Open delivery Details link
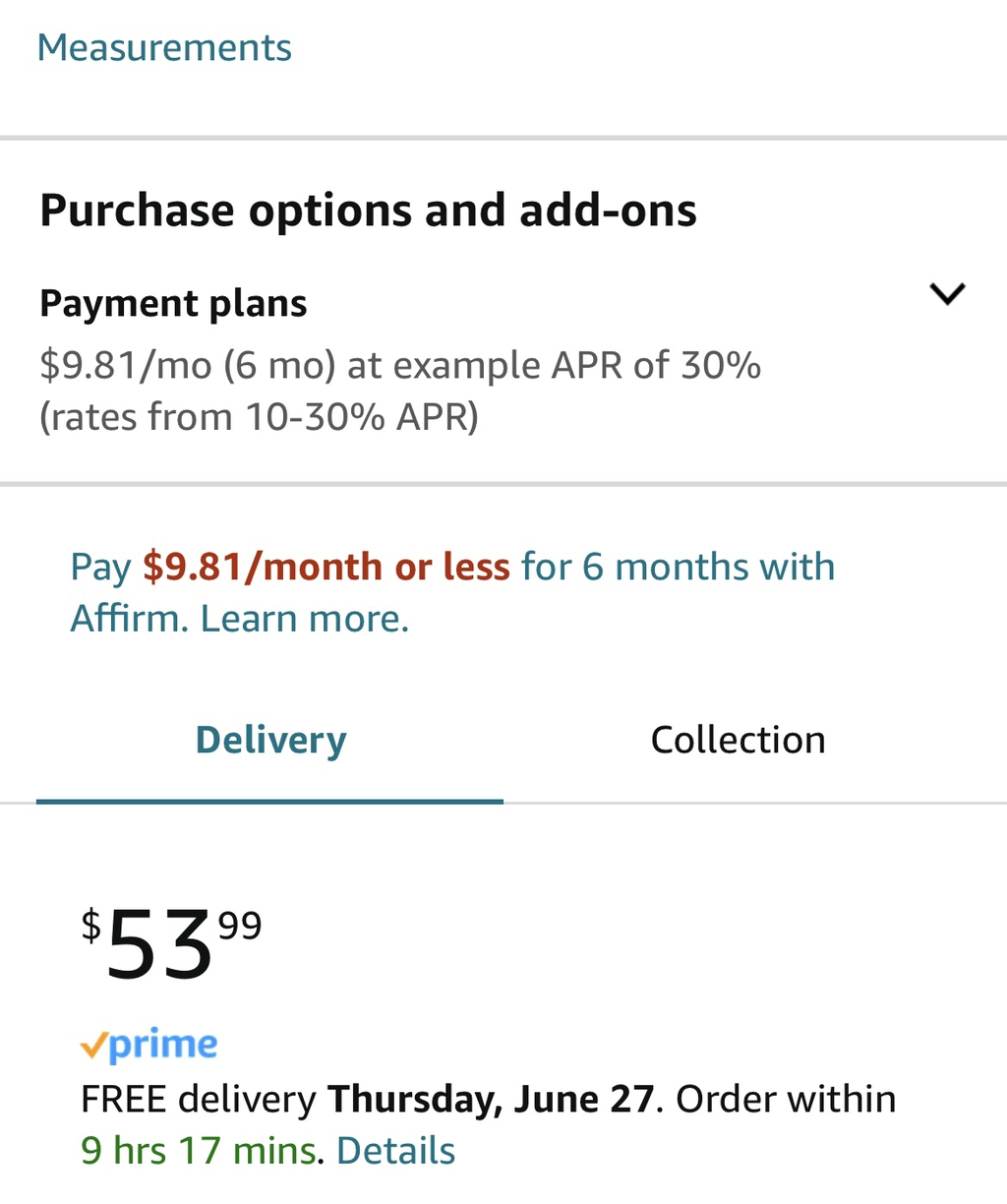Screen dimensions: 1007x1204 click(395, 1151)
